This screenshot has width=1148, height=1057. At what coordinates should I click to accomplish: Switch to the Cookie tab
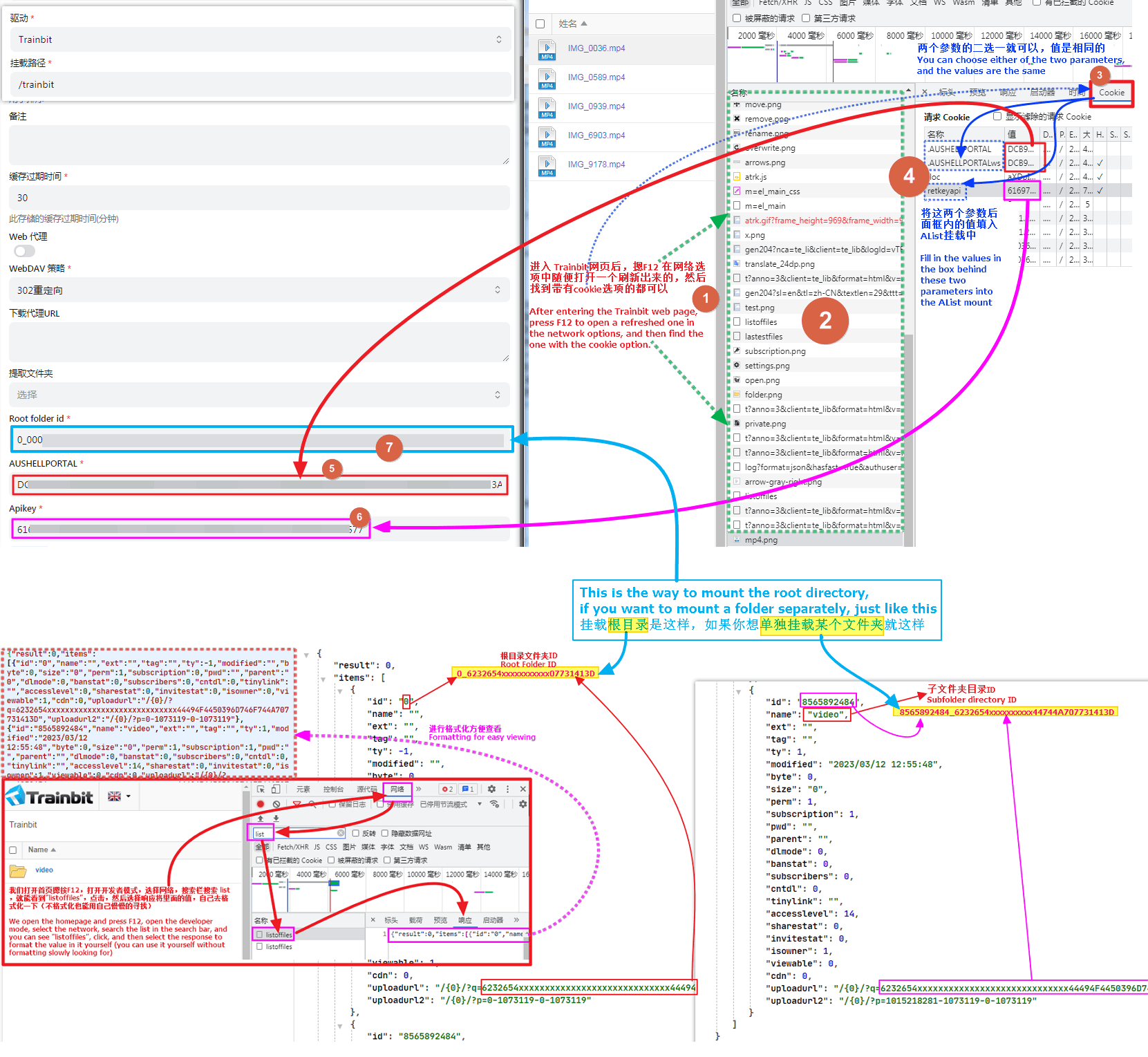pos(1111,93)
